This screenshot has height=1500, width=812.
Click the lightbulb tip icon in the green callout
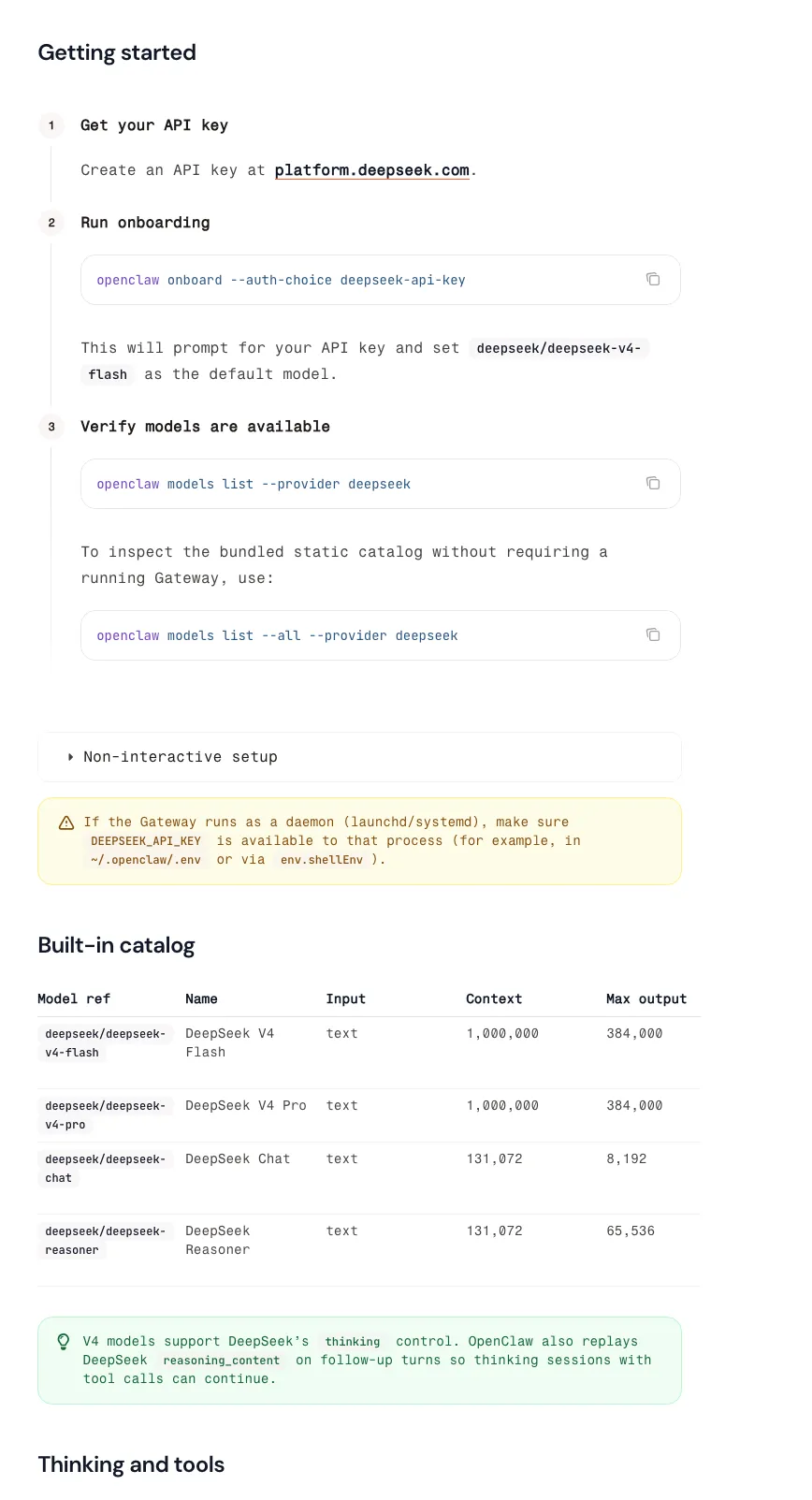64,1341
